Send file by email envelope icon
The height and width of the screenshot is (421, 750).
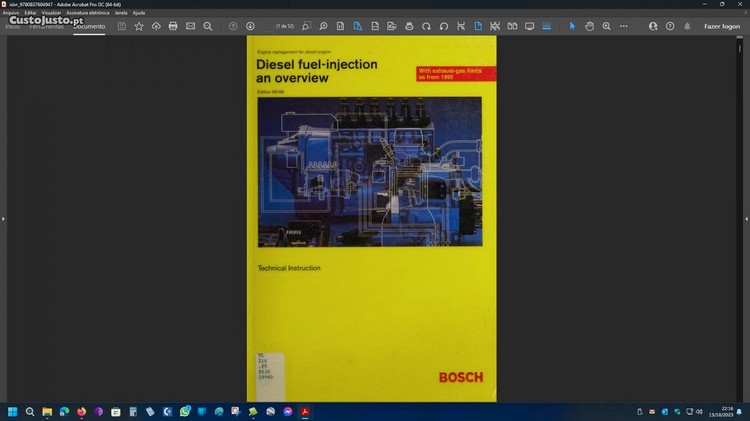(x=190, y=26)
